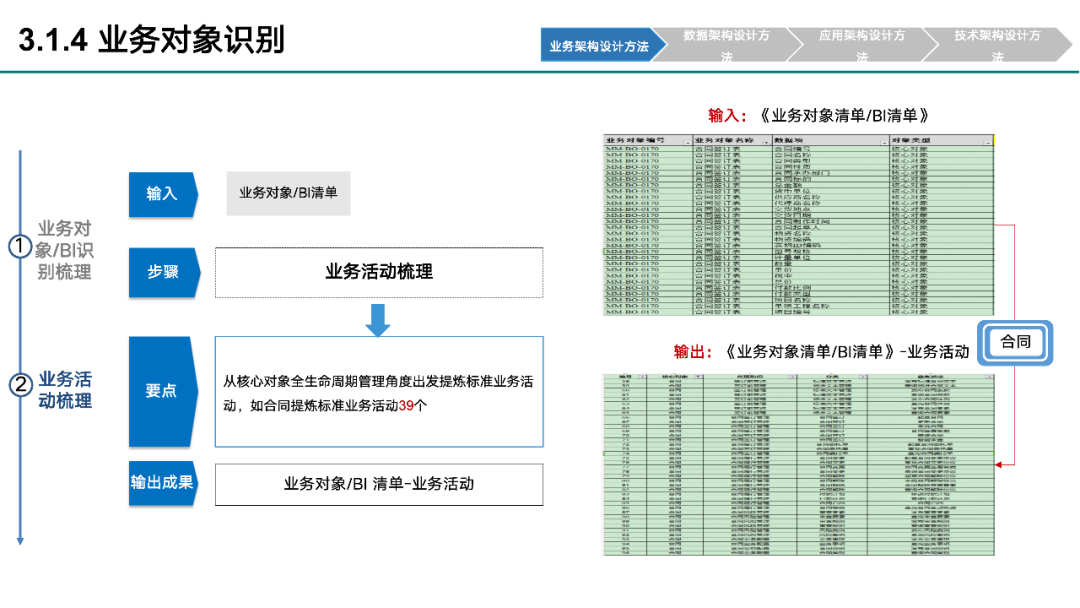Open the 对象类型 column filter dropdown

[988, 142]
